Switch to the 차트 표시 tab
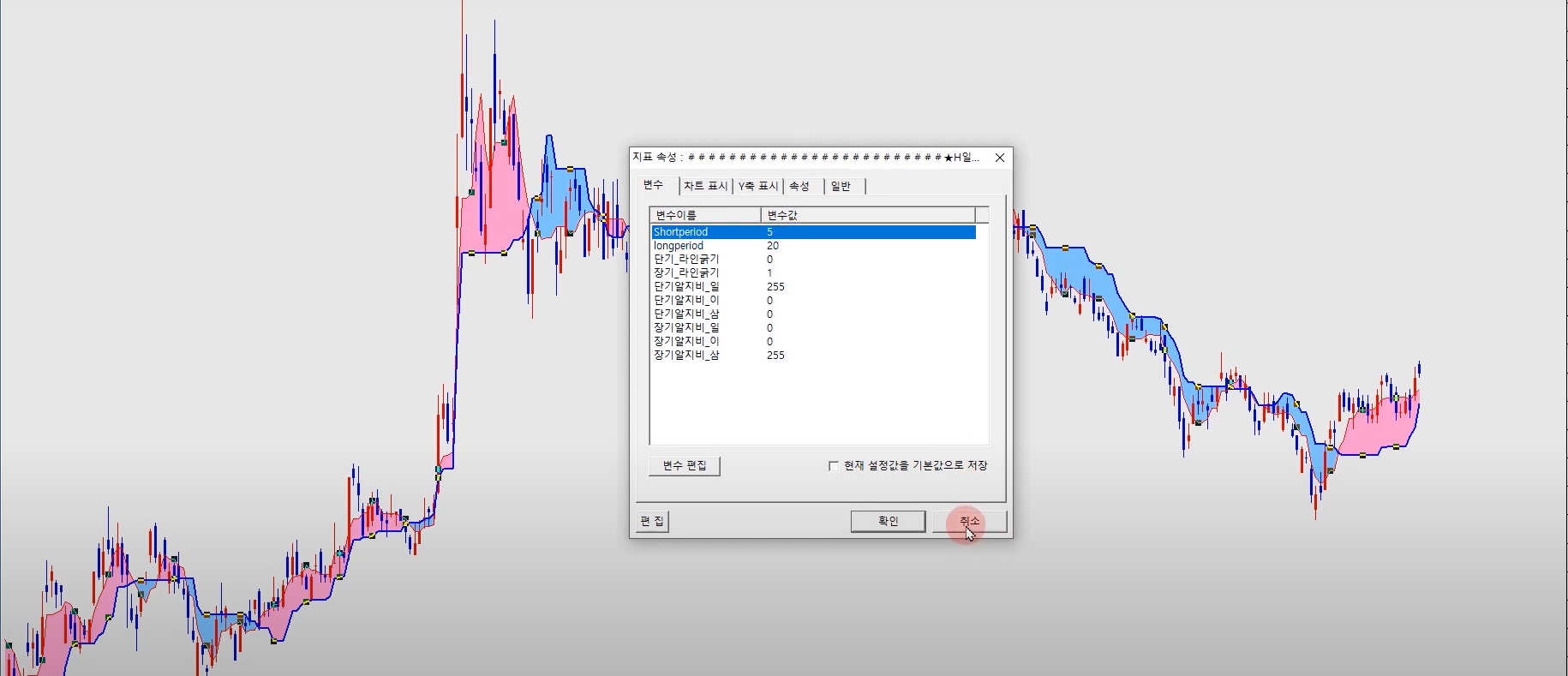 click(705, 186)
